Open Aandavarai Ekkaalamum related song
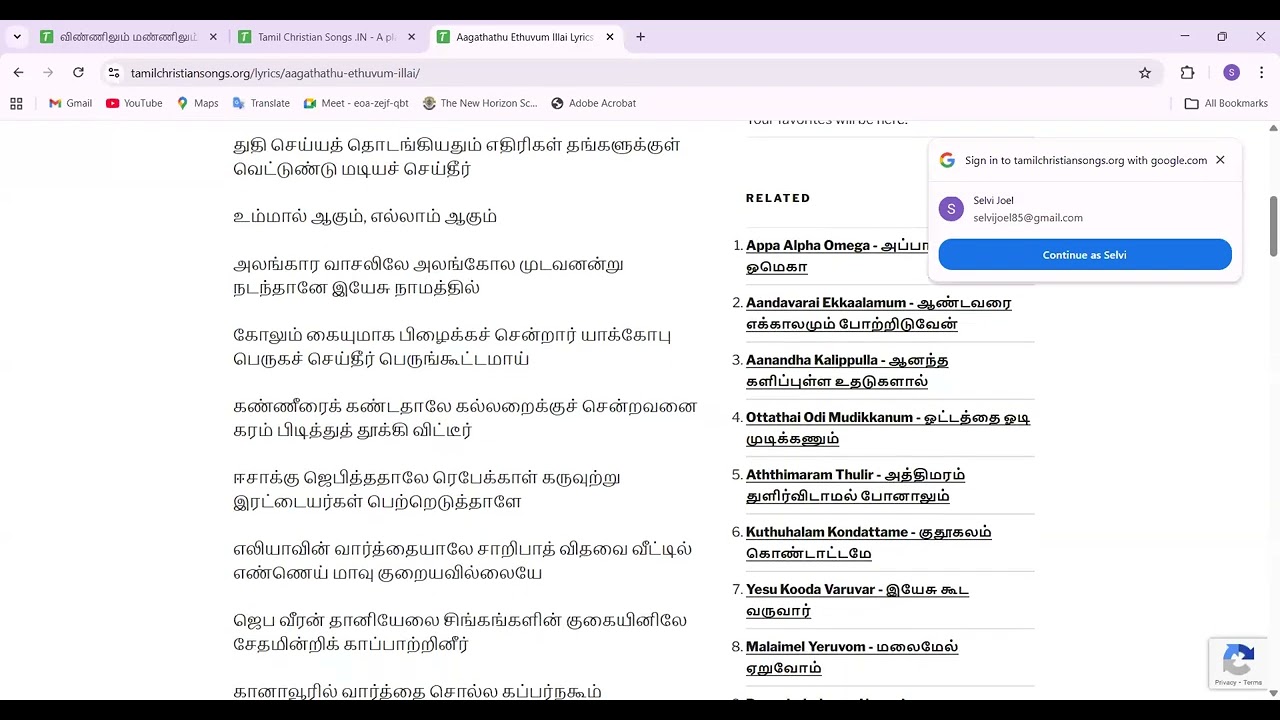1280x720 pixels. pos(879,313)
